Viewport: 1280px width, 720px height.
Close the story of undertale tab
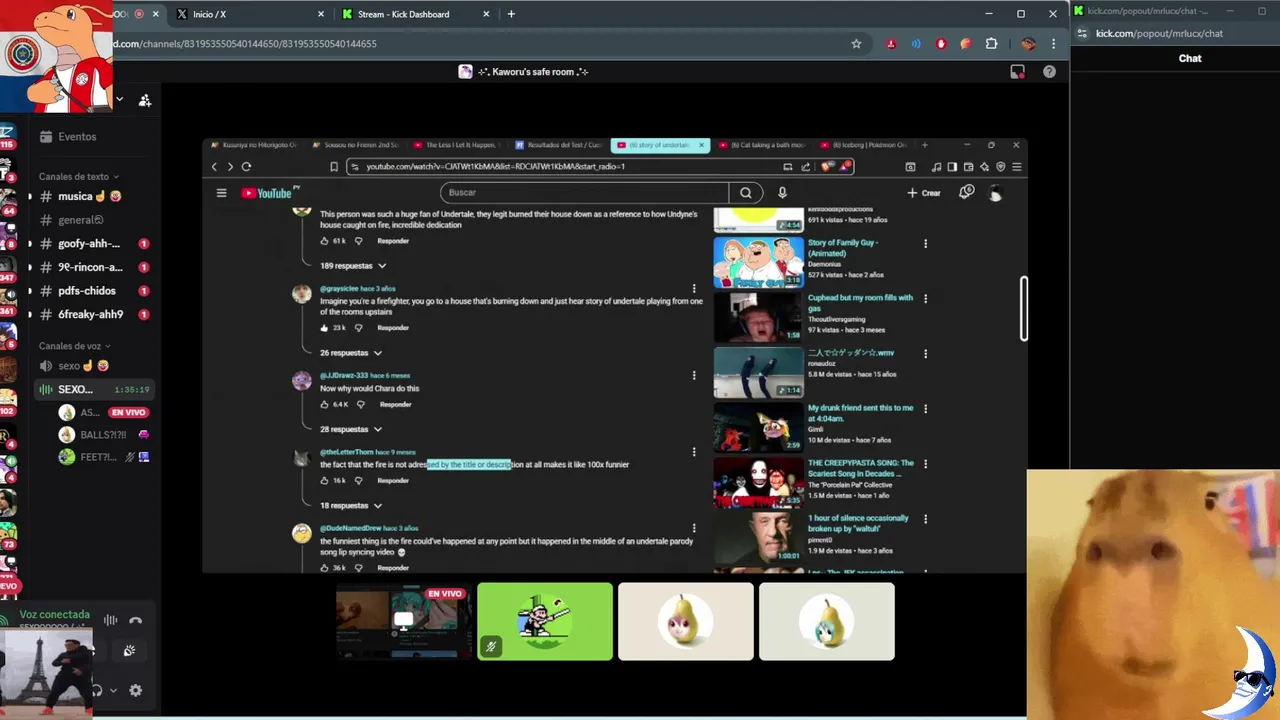click(701, 145)
